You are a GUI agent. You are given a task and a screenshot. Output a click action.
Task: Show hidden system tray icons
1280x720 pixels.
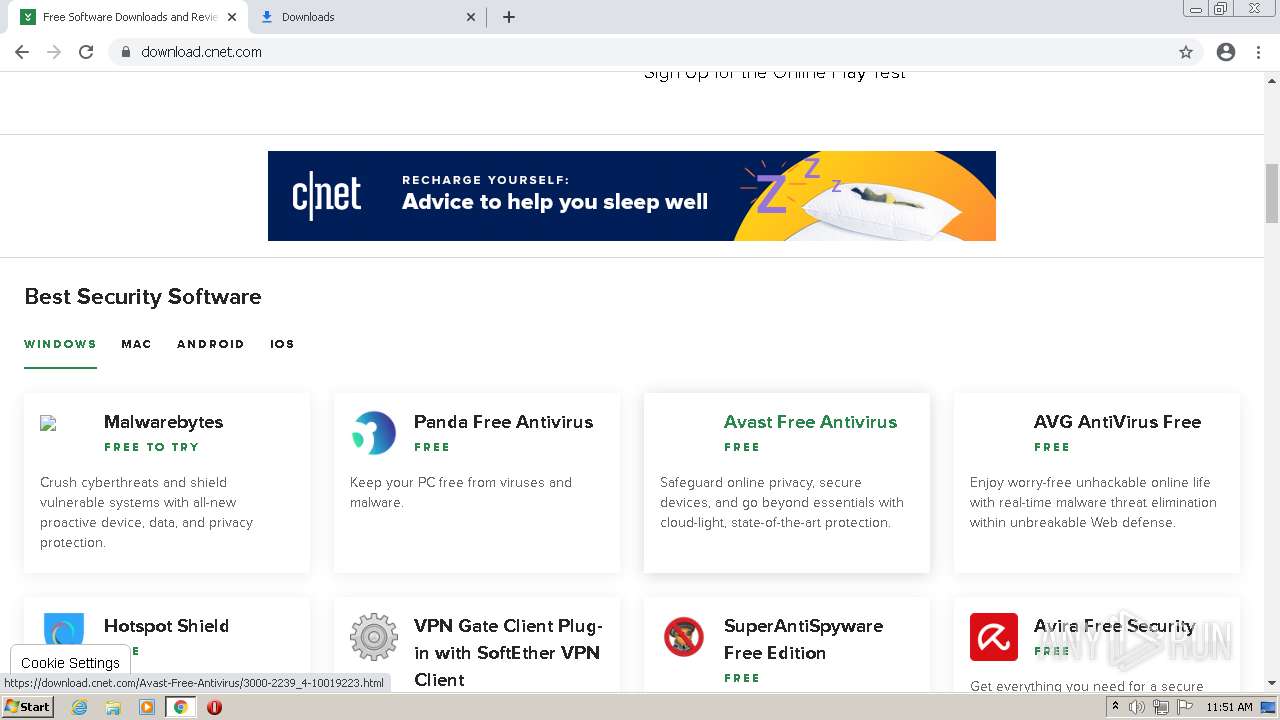pos(1115,707)
